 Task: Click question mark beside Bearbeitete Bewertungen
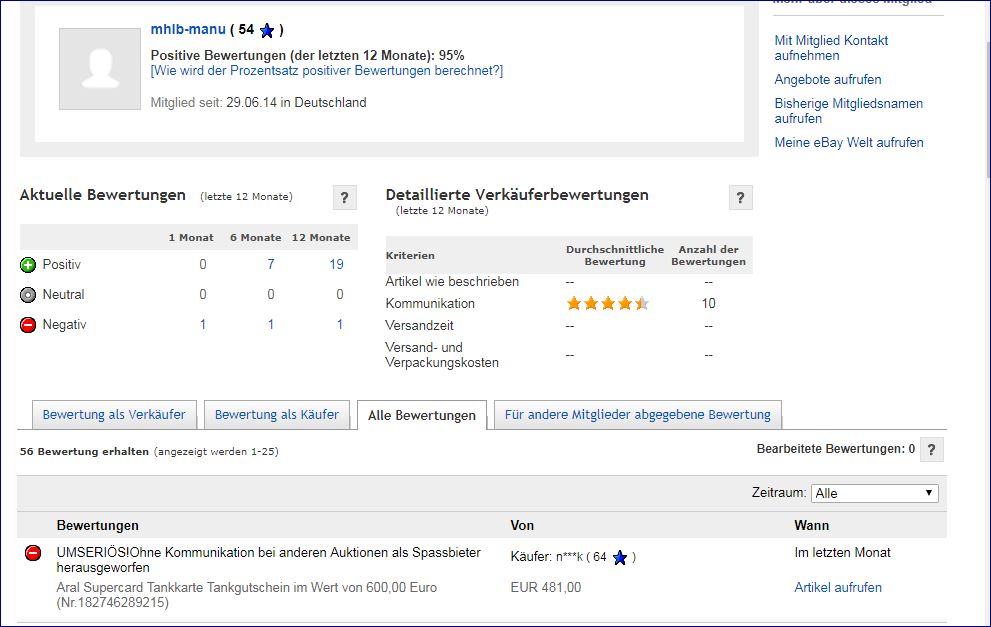[931, 450]
